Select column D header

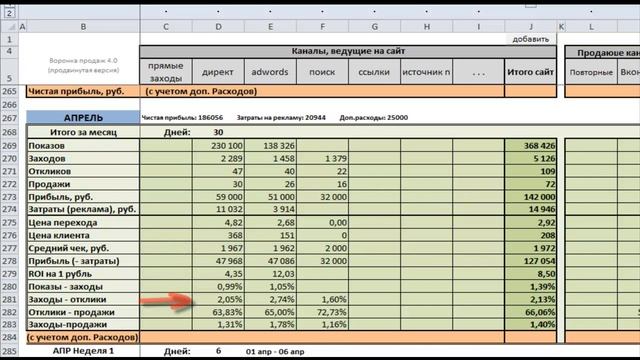pyautogui.click(x=218, y=27)
